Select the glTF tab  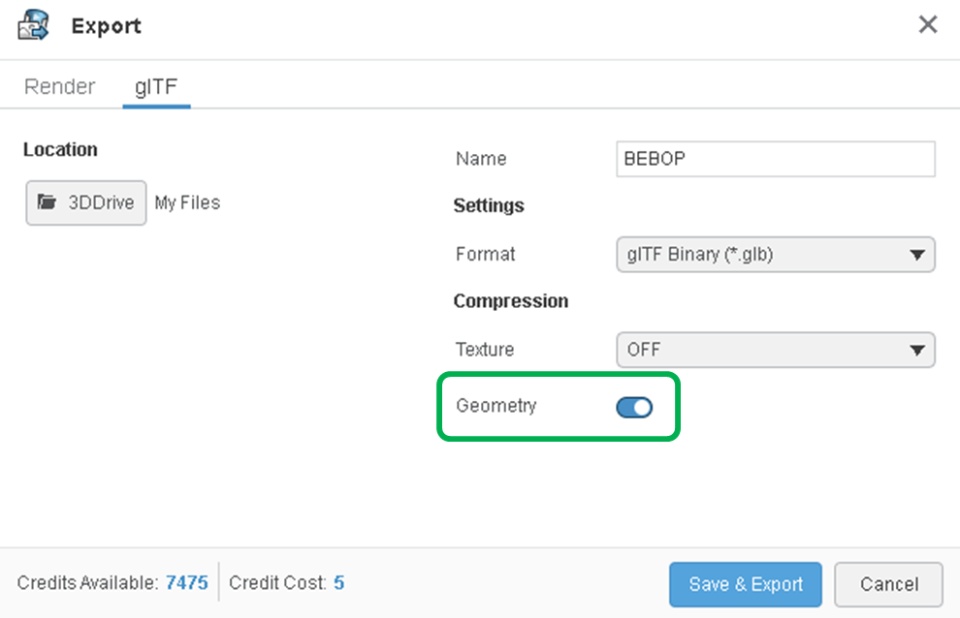156,87
